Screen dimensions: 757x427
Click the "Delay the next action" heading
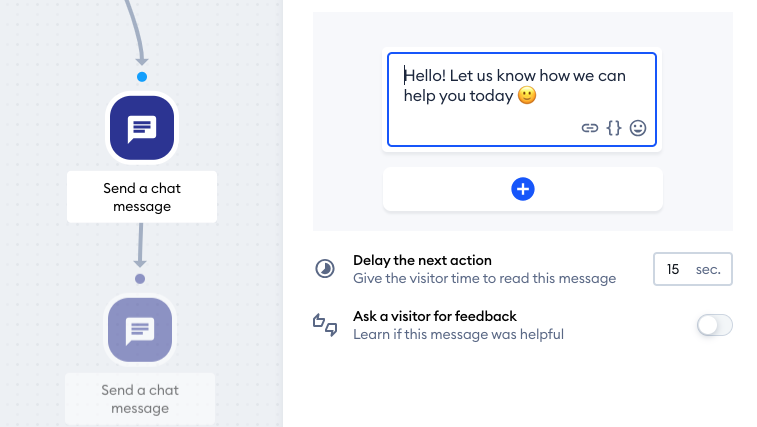click(422, 260)
